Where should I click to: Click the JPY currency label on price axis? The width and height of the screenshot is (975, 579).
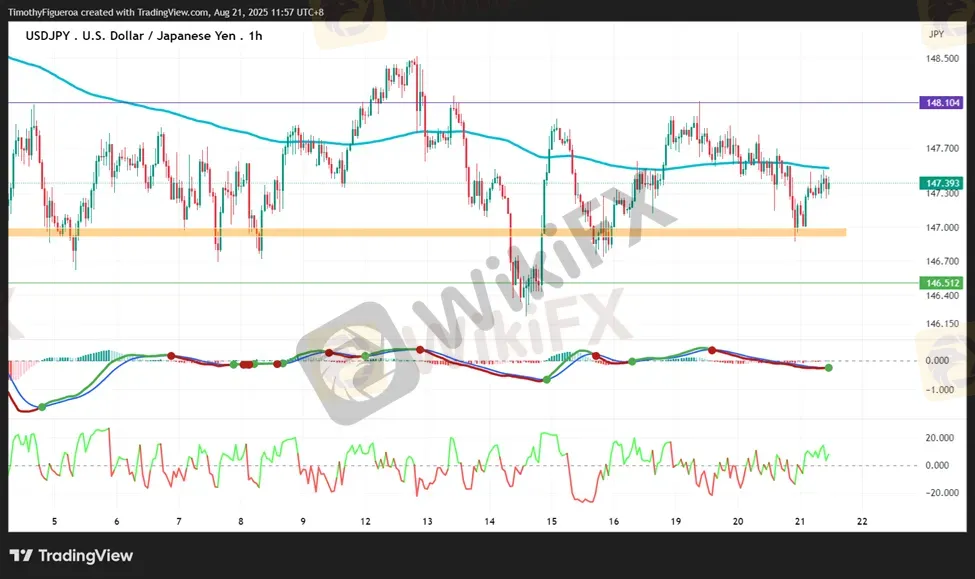click(935, 34)
